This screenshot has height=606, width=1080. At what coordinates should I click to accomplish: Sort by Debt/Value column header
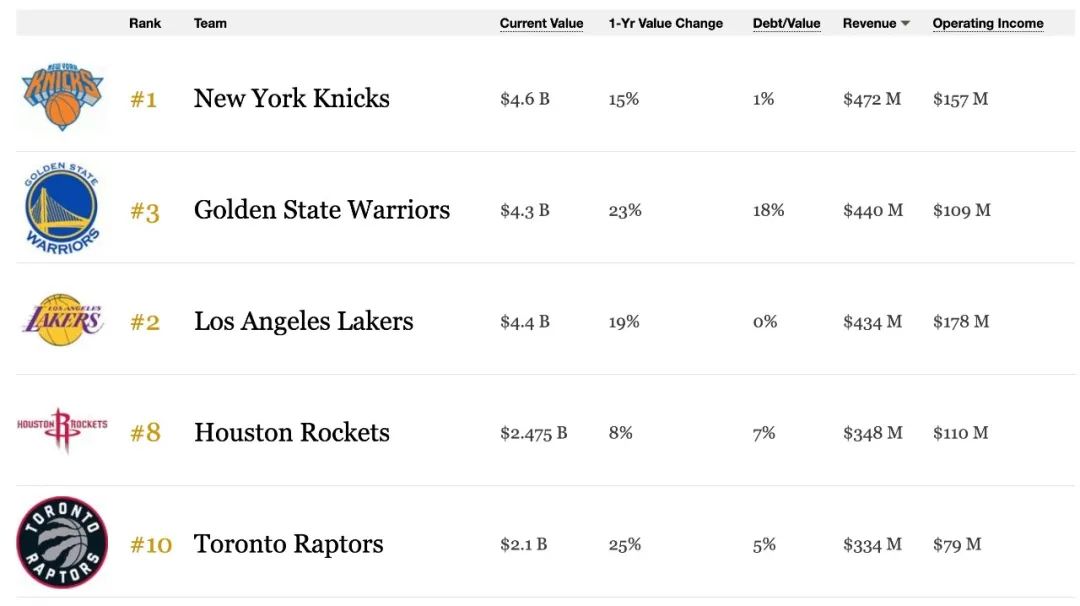click(x=786, y=24)
